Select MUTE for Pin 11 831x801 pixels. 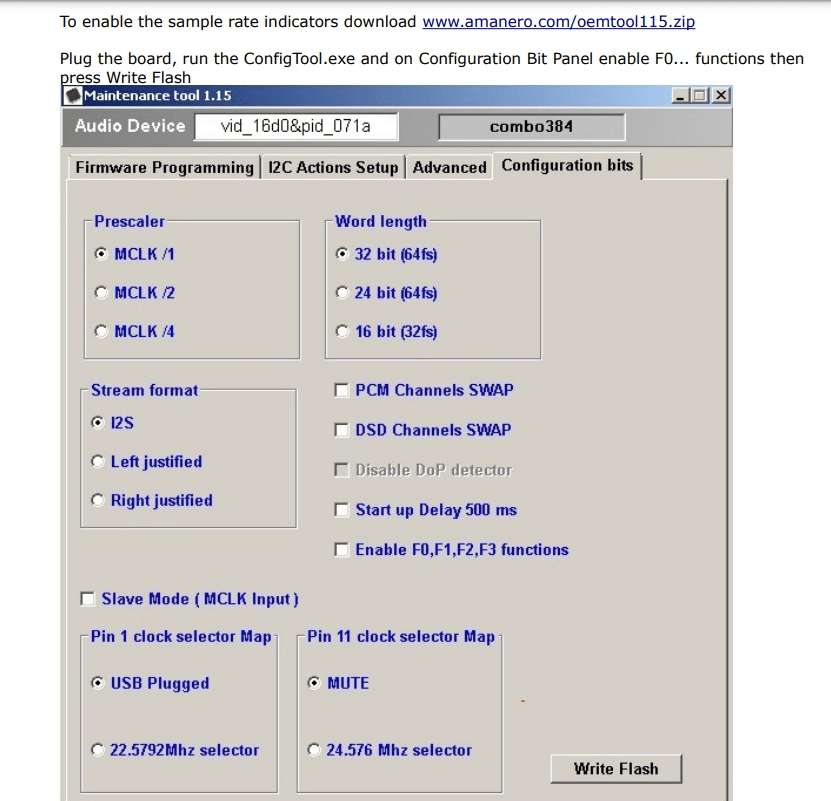tap(338, 683)
